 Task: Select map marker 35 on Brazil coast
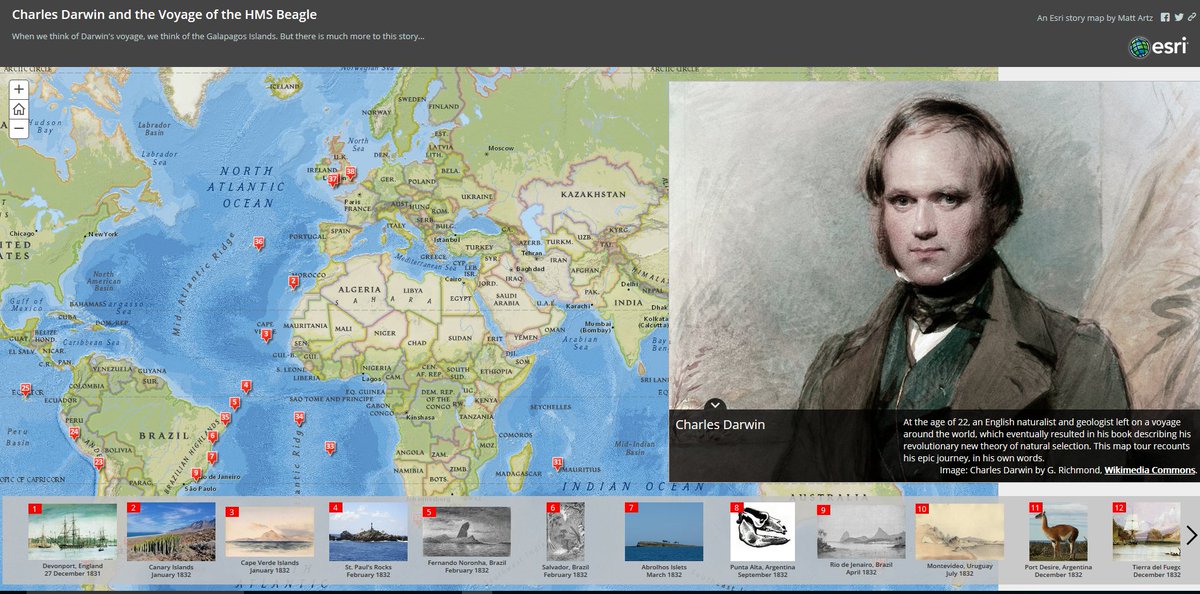[225, 419]
